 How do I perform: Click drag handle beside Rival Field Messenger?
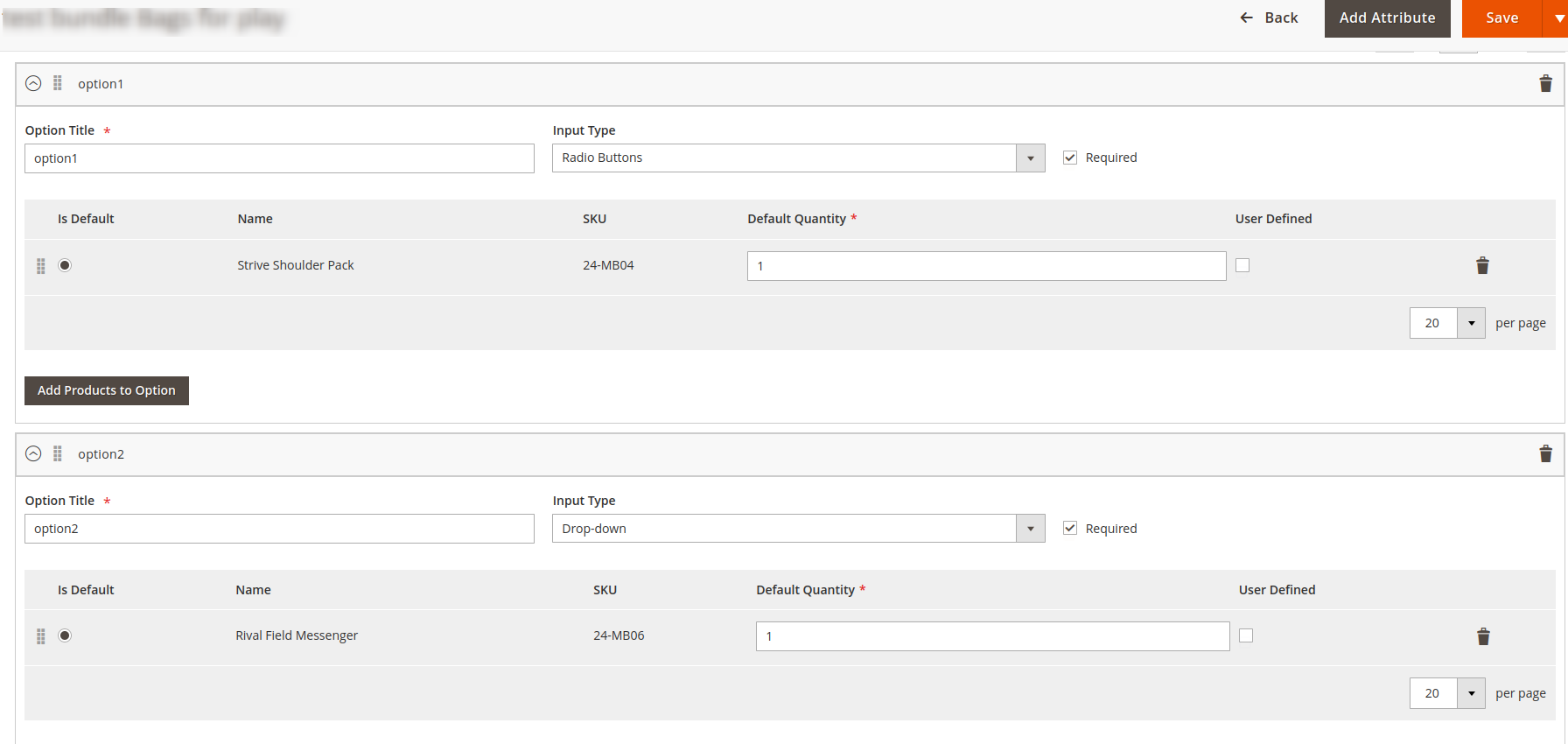[41, 636]
